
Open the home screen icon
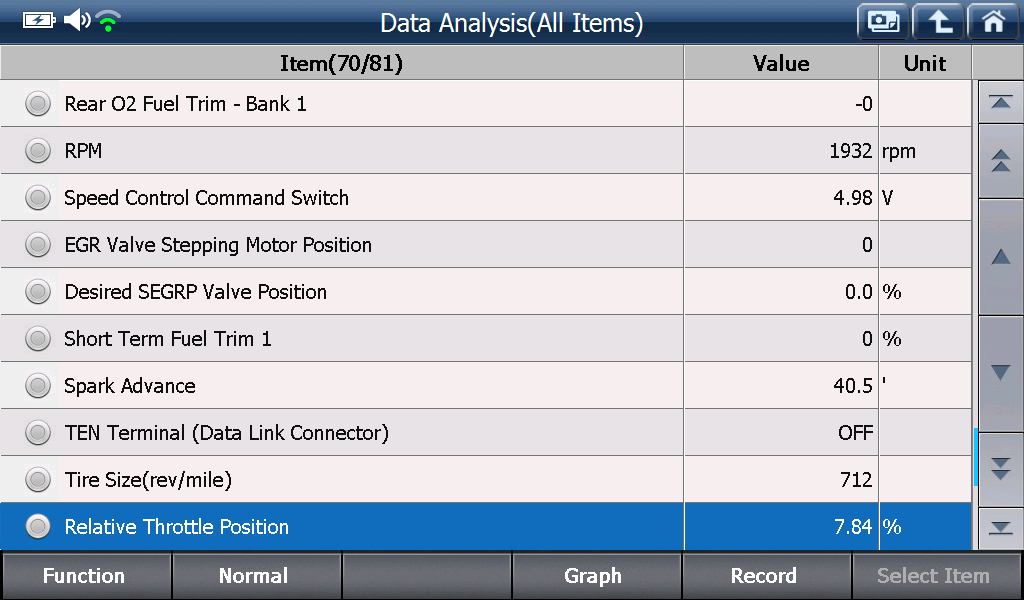[993, 22]
